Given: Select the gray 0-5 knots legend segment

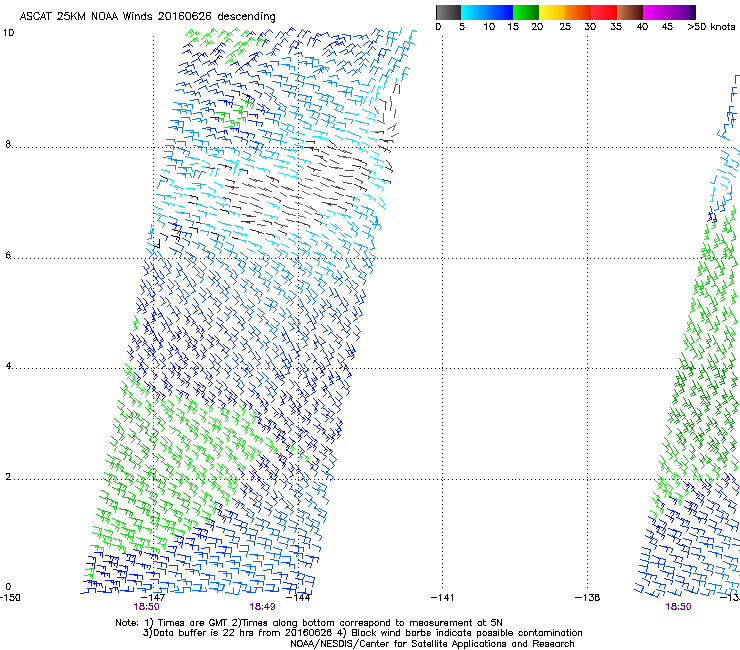Looking at the screenshot, I should [448, 12].
